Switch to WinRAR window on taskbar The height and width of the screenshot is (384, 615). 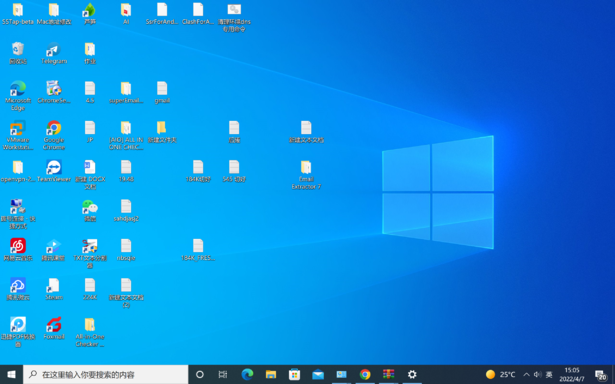(x=388, y=375)
